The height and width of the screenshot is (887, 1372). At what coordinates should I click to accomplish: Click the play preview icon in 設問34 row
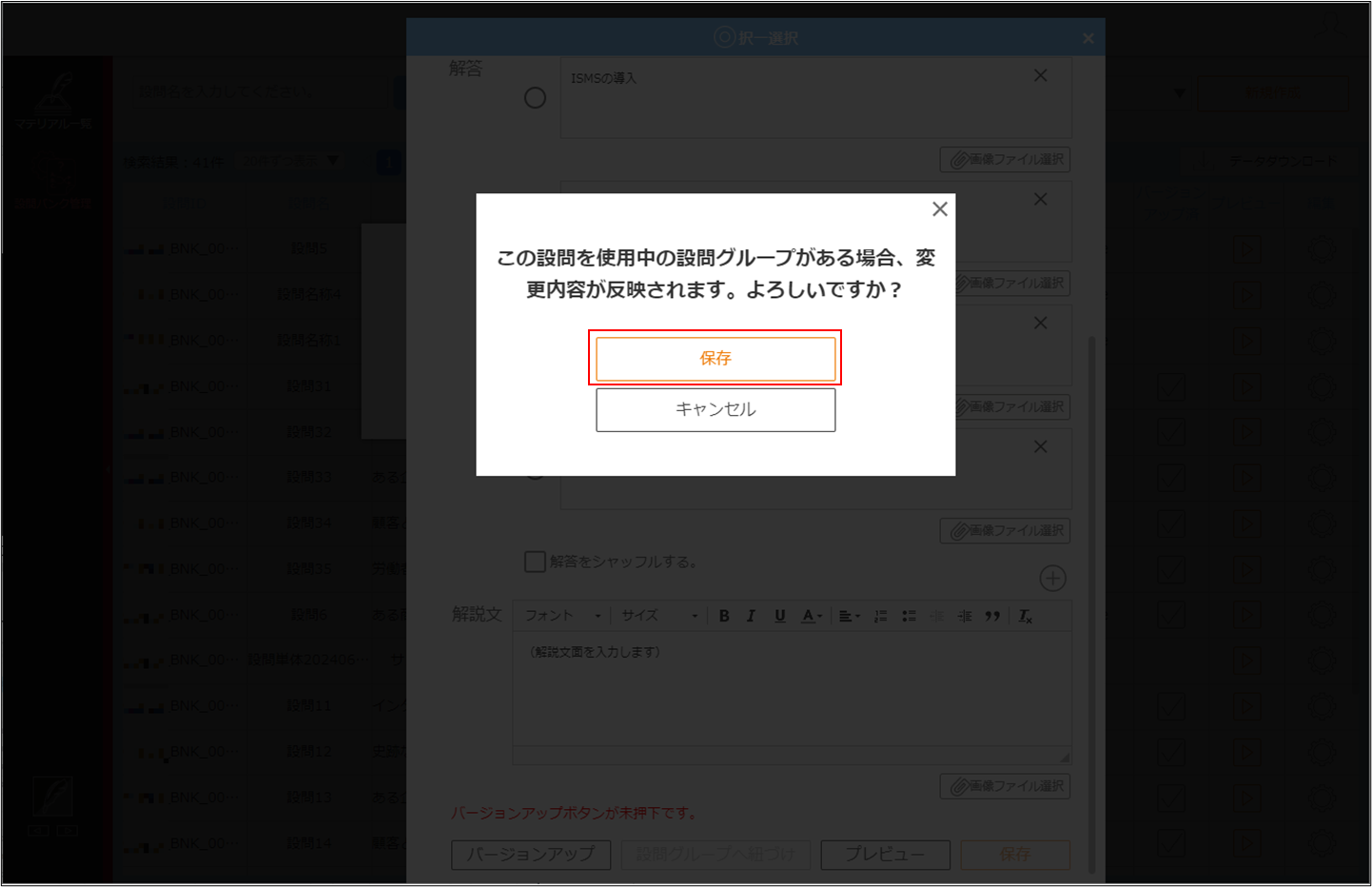coord(1246,523)
